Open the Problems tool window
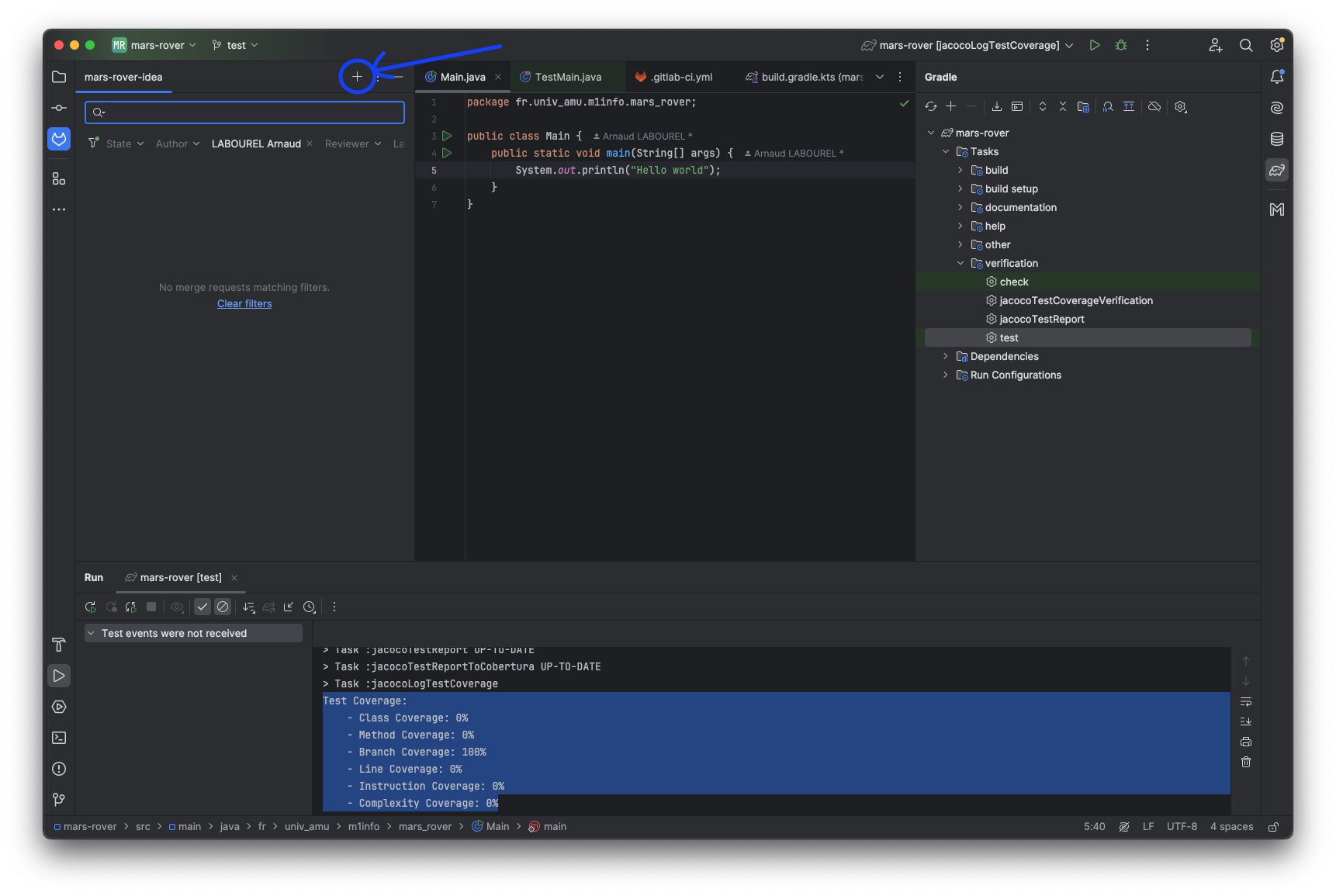This screenshot has width=1336, height=896. [x=59, y=769]
